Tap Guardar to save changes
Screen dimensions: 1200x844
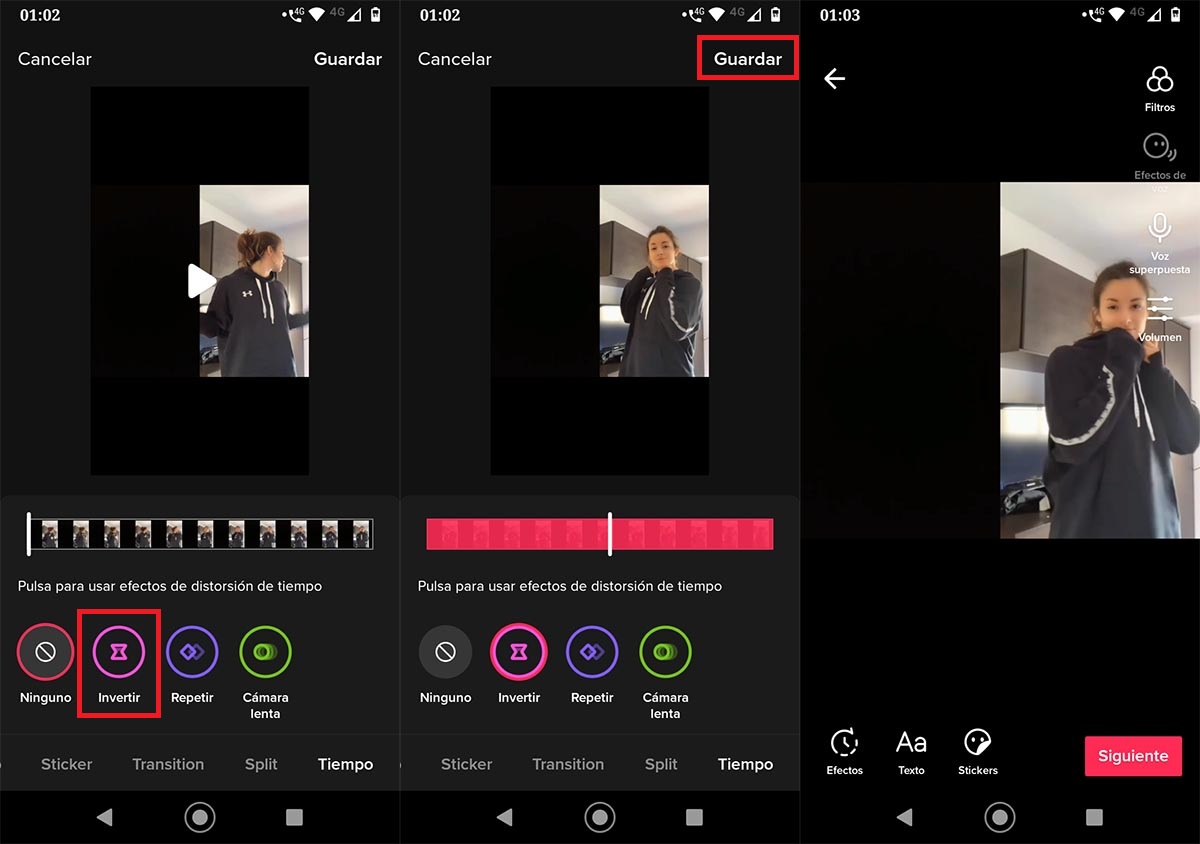click(x=747, y=59)
